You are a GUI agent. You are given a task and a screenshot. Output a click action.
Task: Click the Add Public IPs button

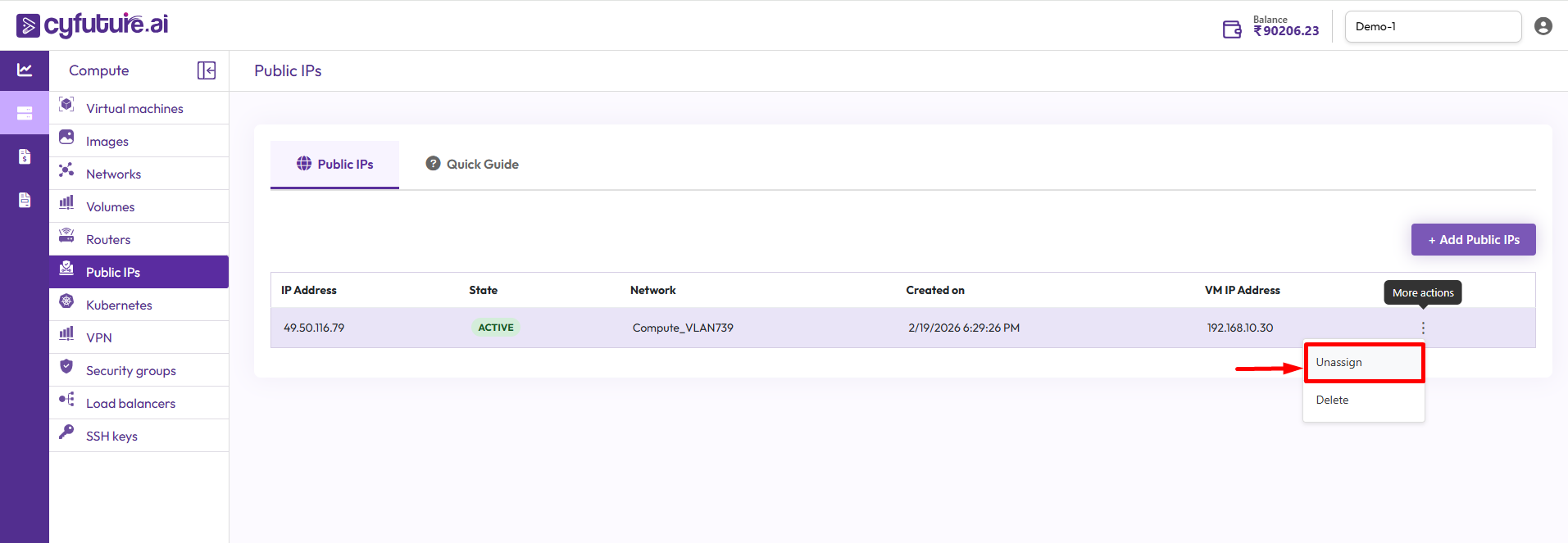point(1473,240)
